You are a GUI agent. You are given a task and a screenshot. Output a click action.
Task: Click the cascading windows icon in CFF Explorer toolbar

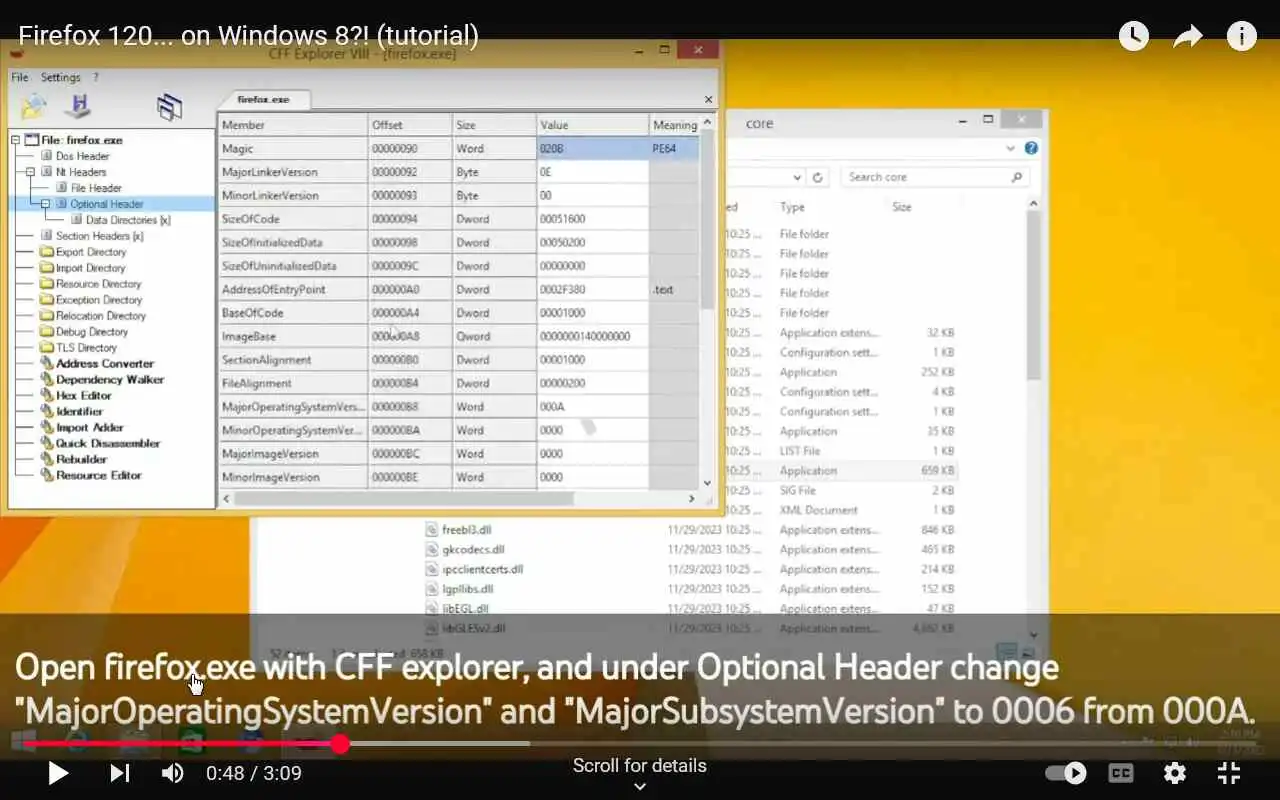click(x=169, y=107)
